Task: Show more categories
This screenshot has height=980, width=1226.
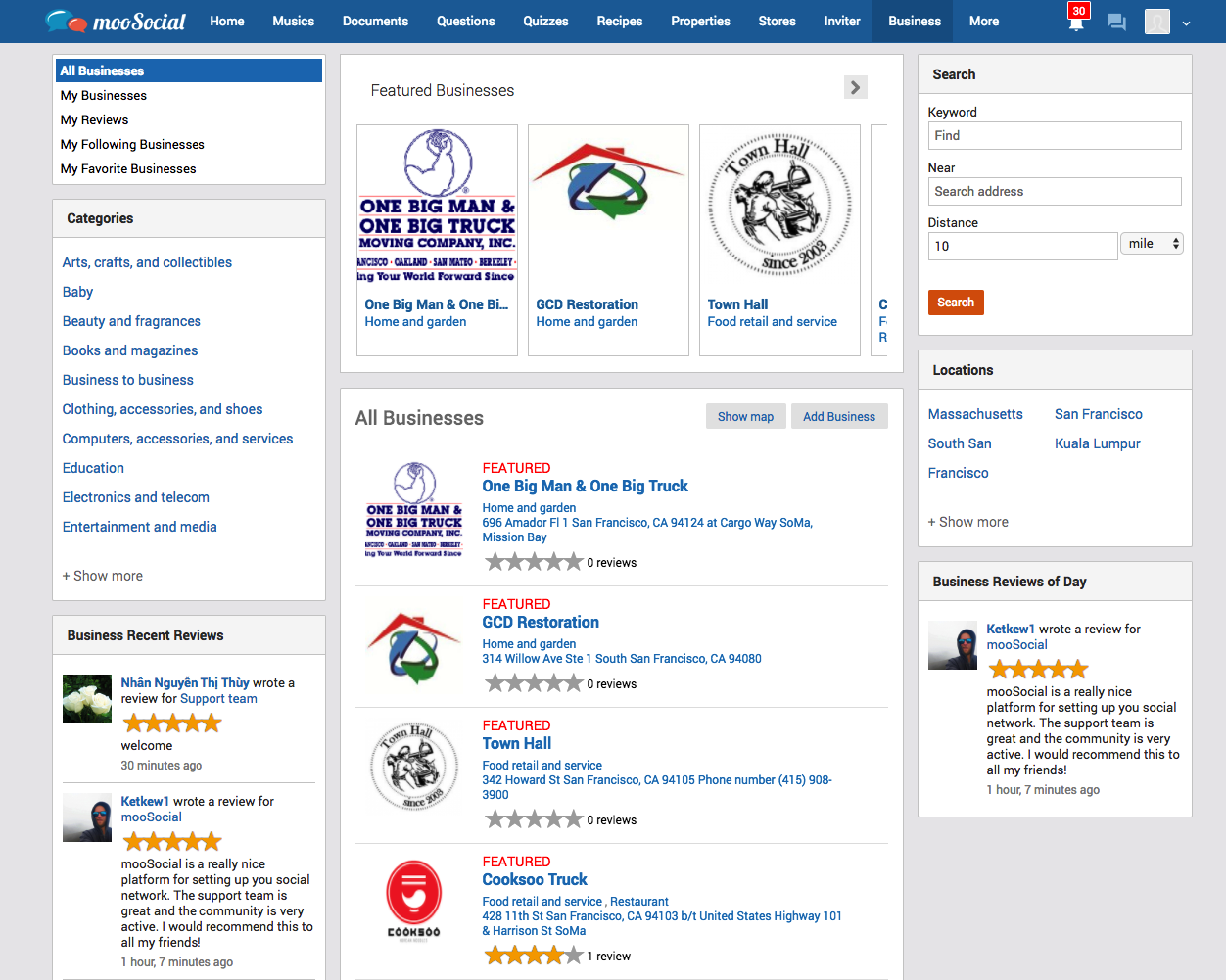Action: point(103,576)
